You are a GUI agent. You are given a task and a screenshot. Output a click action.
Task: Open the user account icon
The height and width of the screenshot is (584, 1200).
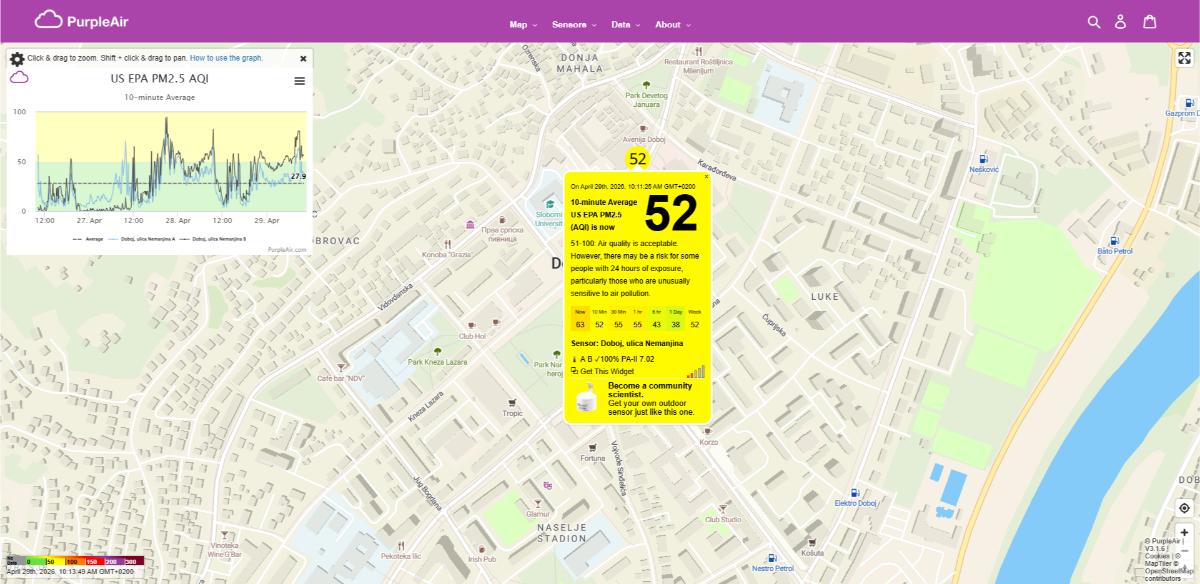[x=1121, y=22]
